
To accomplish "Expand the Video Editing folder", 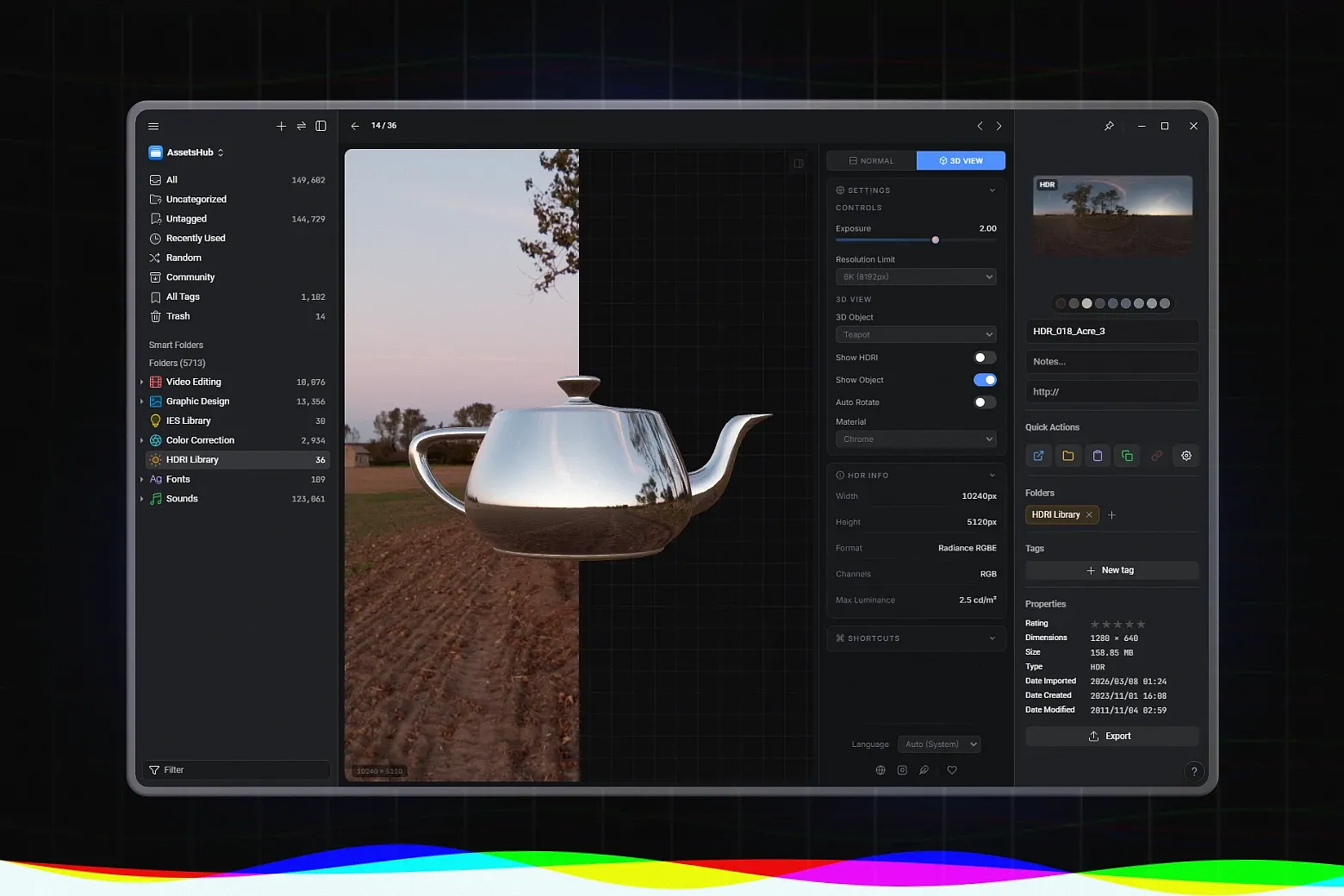I will [142, 382].
